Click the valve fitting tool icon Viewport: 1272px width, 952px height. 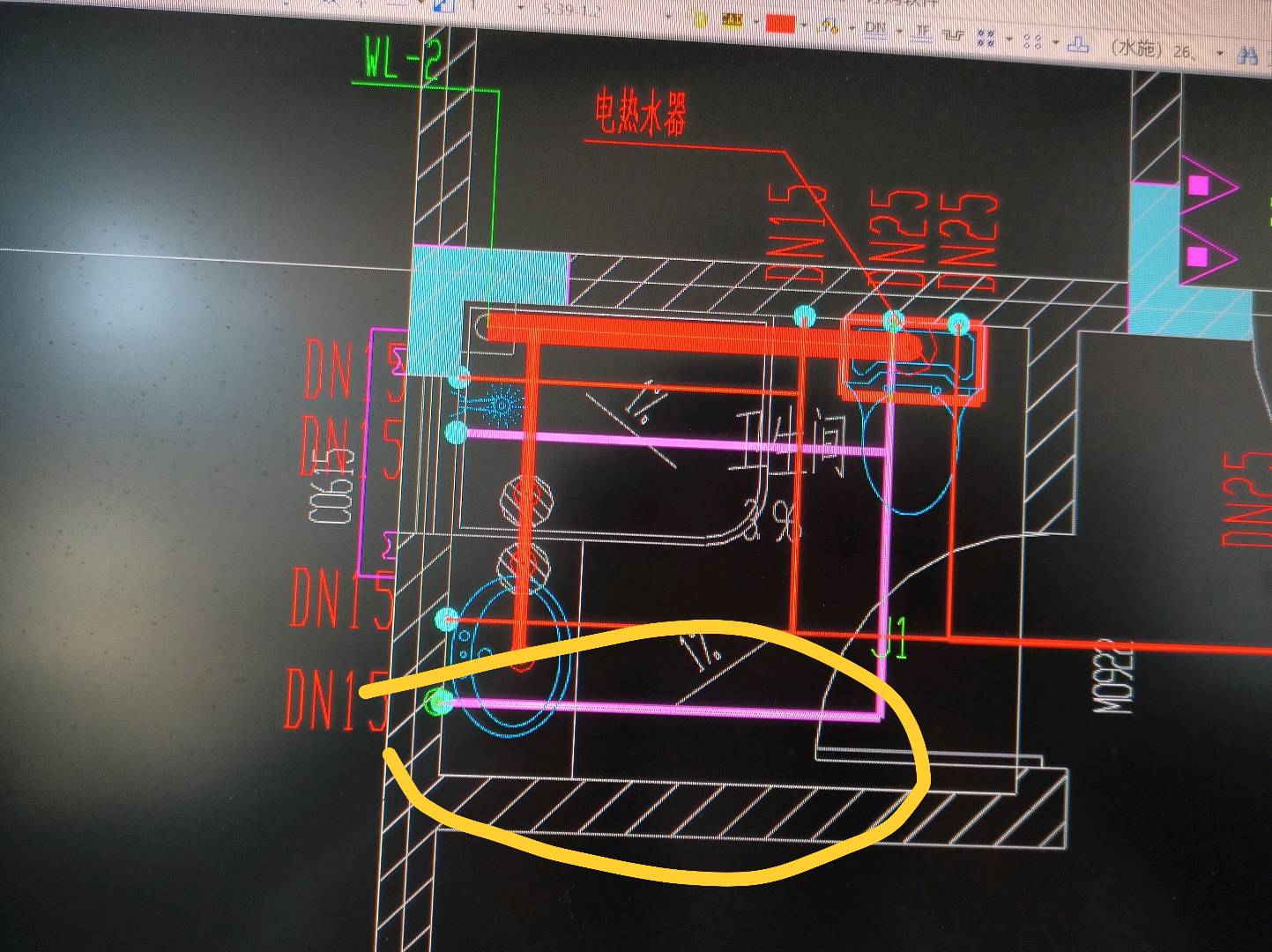tap(829, 26)
